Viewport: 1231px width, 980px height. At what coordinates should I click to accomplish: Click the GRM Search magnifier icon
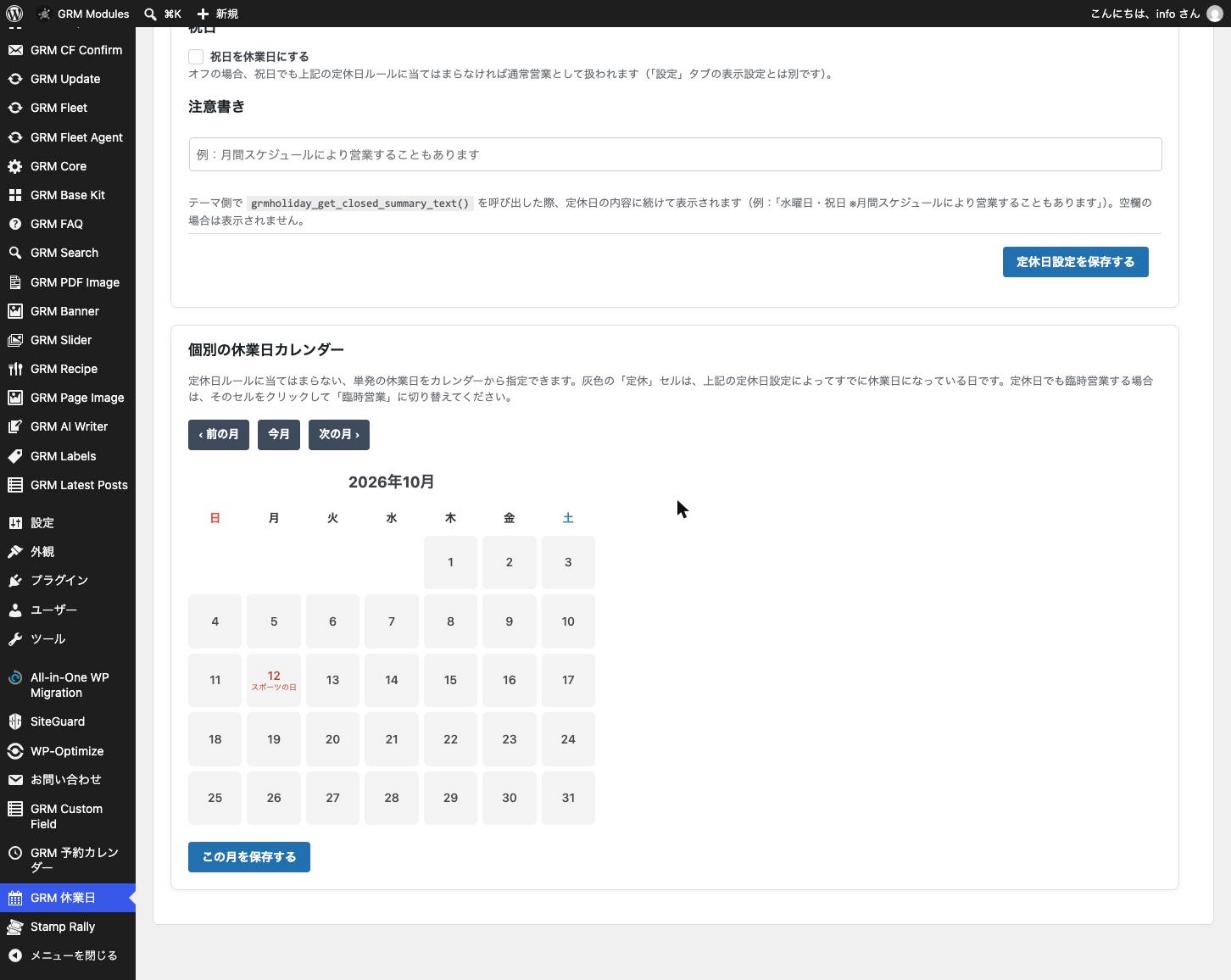[x=15, y=253]
